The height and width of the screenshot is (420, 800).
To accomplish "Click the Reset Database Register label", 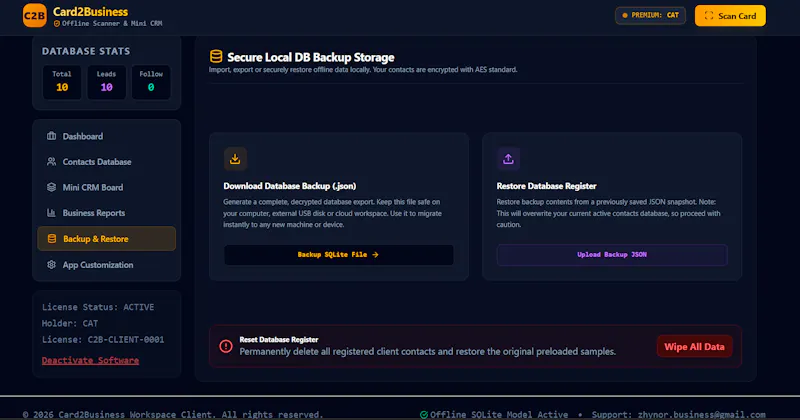I will click(x=279, y=339).
